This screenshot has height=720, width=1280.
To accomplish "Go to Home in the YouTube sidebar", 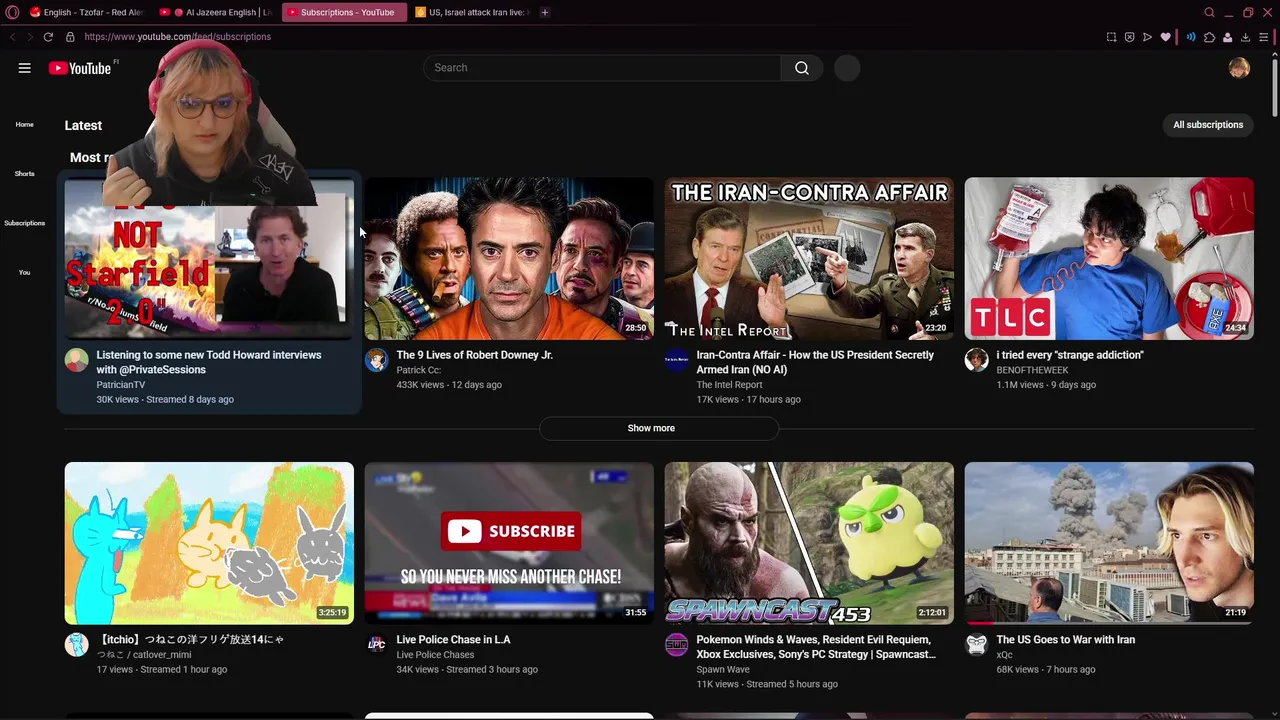I will pyautogui.click(x=25, y=125).
